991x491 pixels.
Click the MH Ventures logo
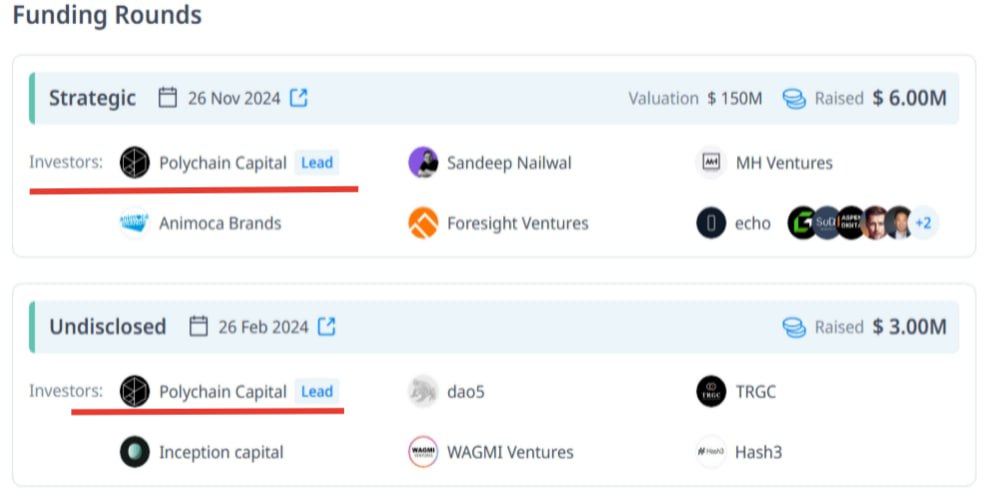click(711, 162)
